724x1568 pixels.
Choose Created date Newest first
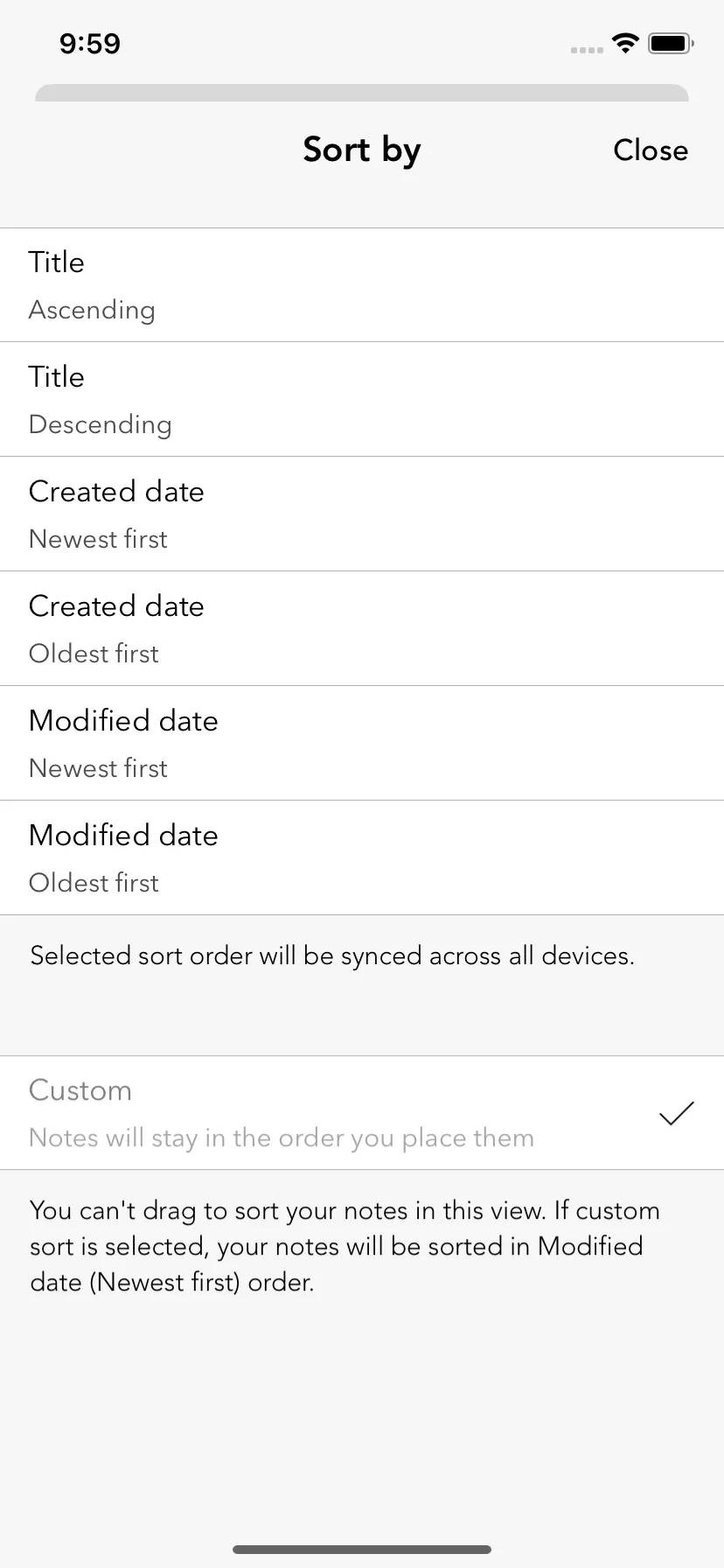(362, 514)
